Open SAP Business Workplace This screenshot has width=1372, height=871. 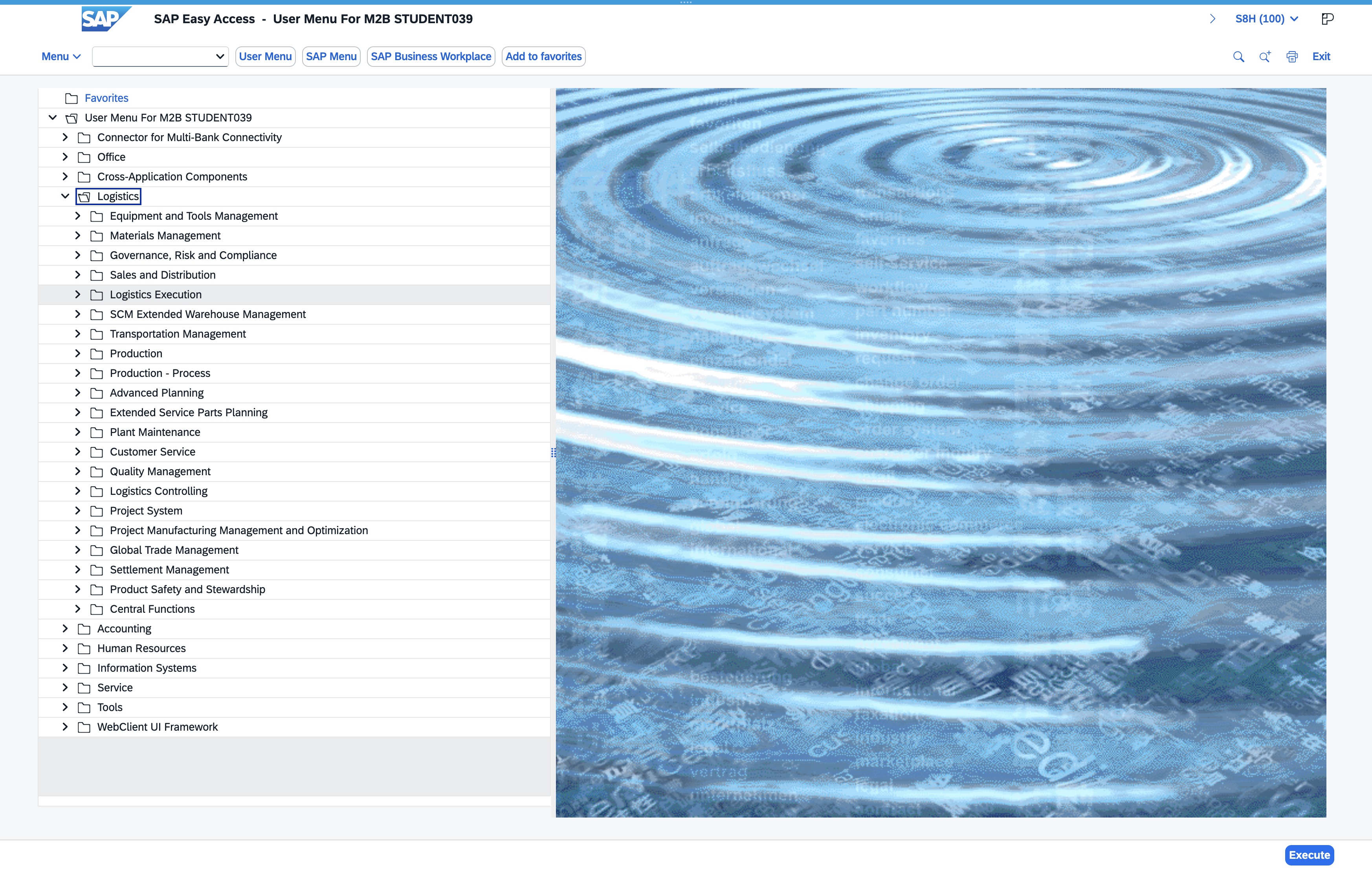click(x=431, y=57)
